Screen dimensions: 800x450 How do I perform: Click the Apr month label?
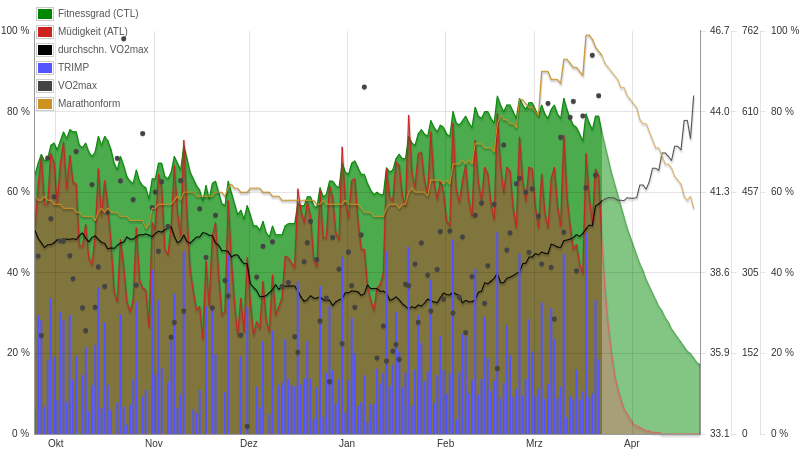[632, 443]
